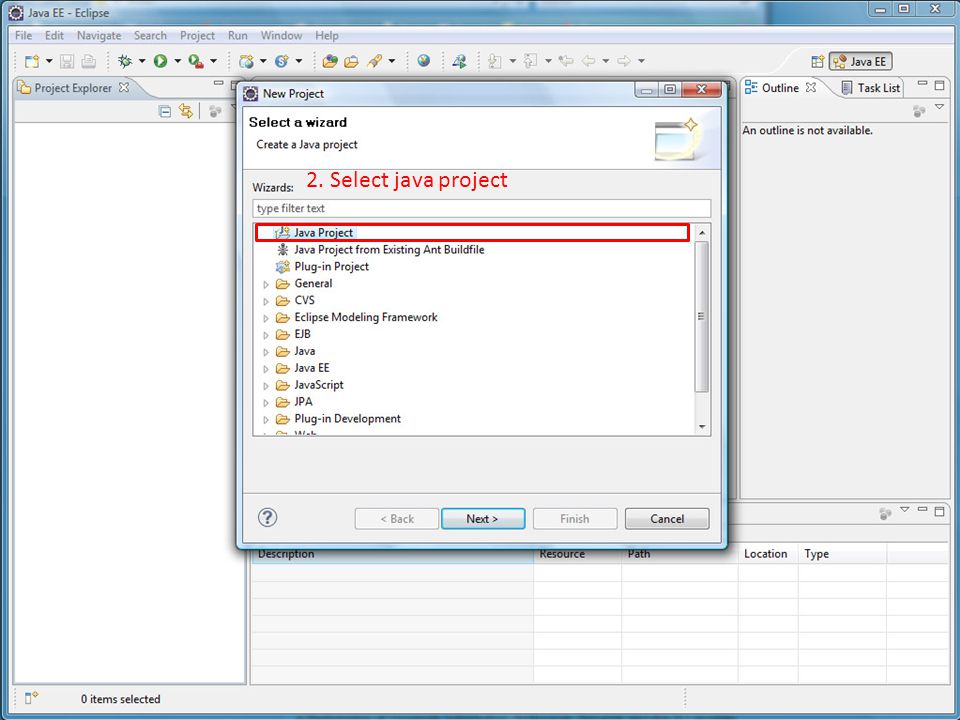This screenshot has height=720, width=960.
Task: Click the Search flashlight icon
Action: 374,61
